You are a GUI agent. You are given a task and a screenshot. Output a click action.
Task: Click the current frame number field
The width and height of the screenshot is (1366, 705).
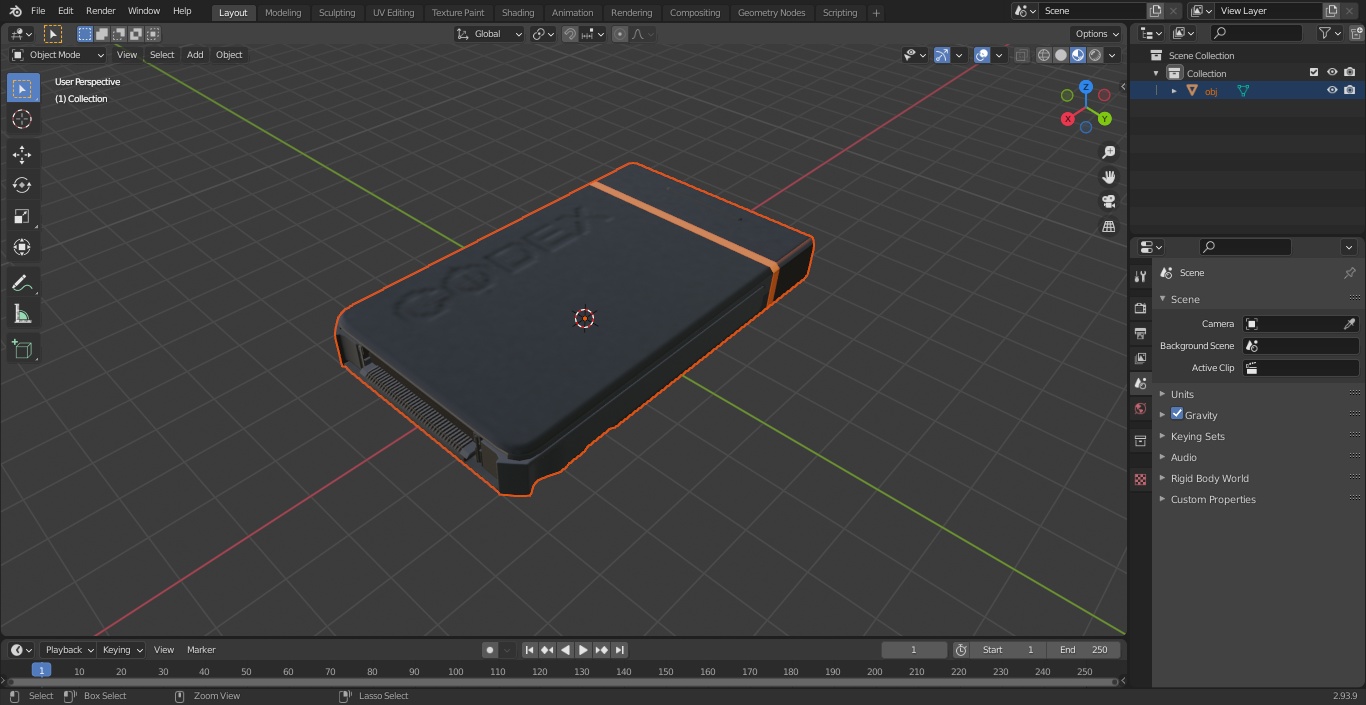pos(914,650)
